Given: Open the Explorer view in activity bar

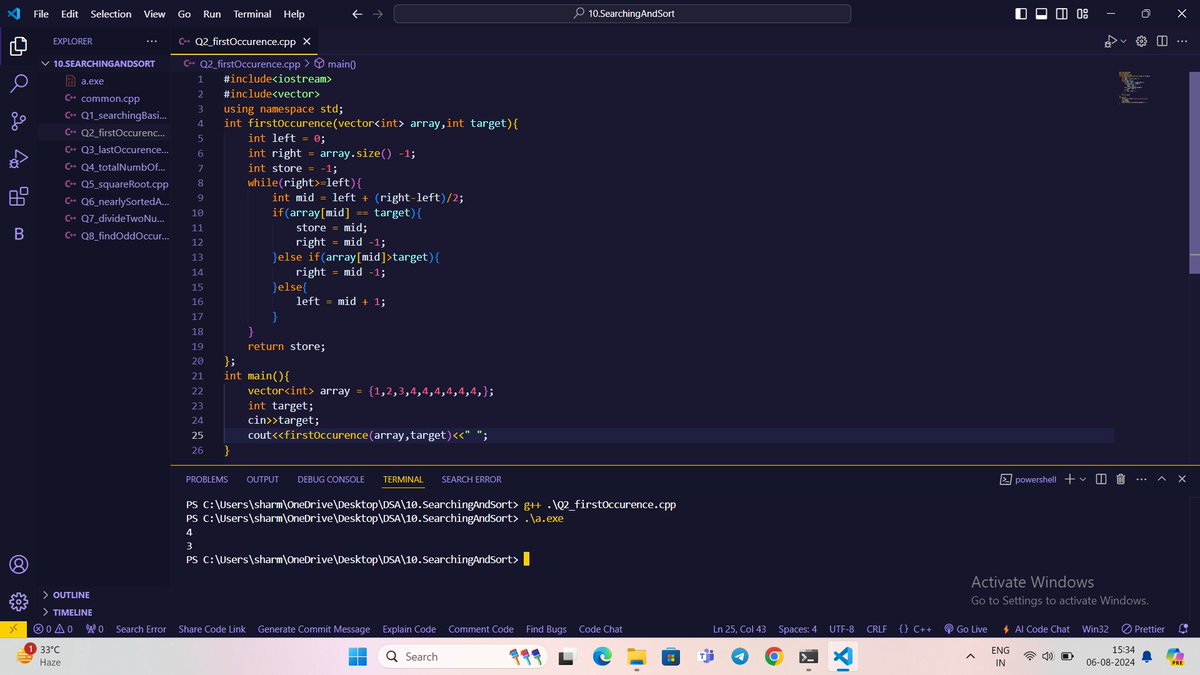Looking at the screenshot, I should coord(18,46).
